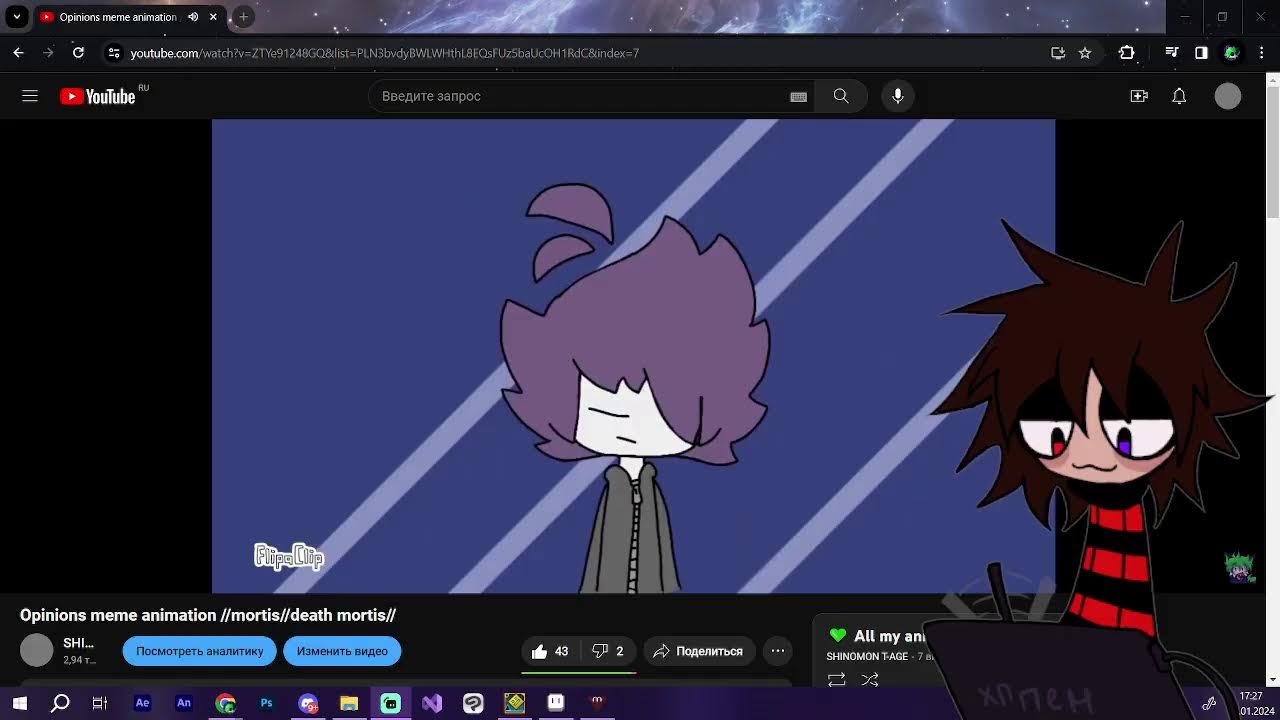This screenshot has height=720, width=1280.
Task: Dislike the video with 2 dislikes
Action: pyautogui.click(x=608, y=651)
